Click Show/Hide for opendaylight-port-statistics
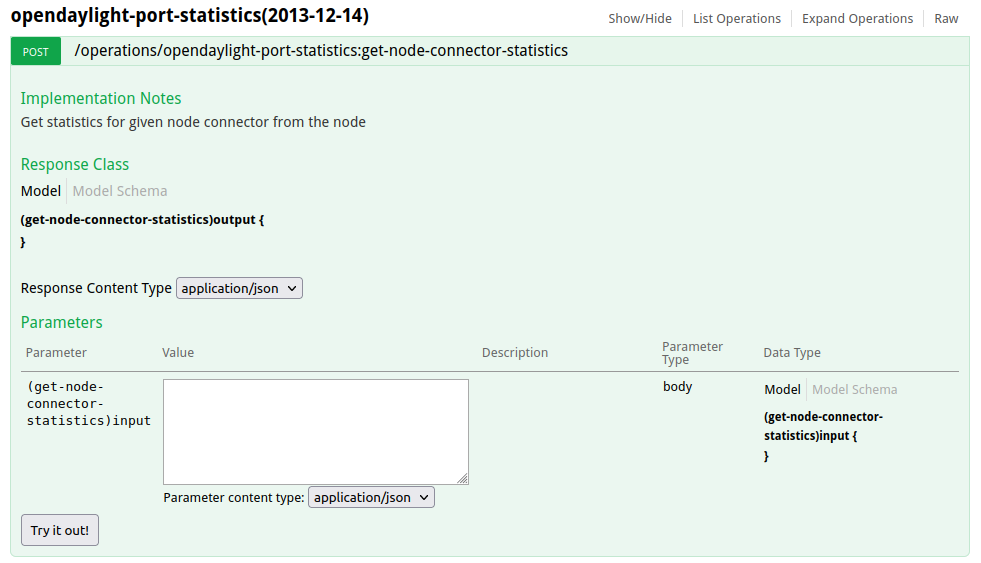This screenshot has width=981, height=563. click(x=640, y=19)
